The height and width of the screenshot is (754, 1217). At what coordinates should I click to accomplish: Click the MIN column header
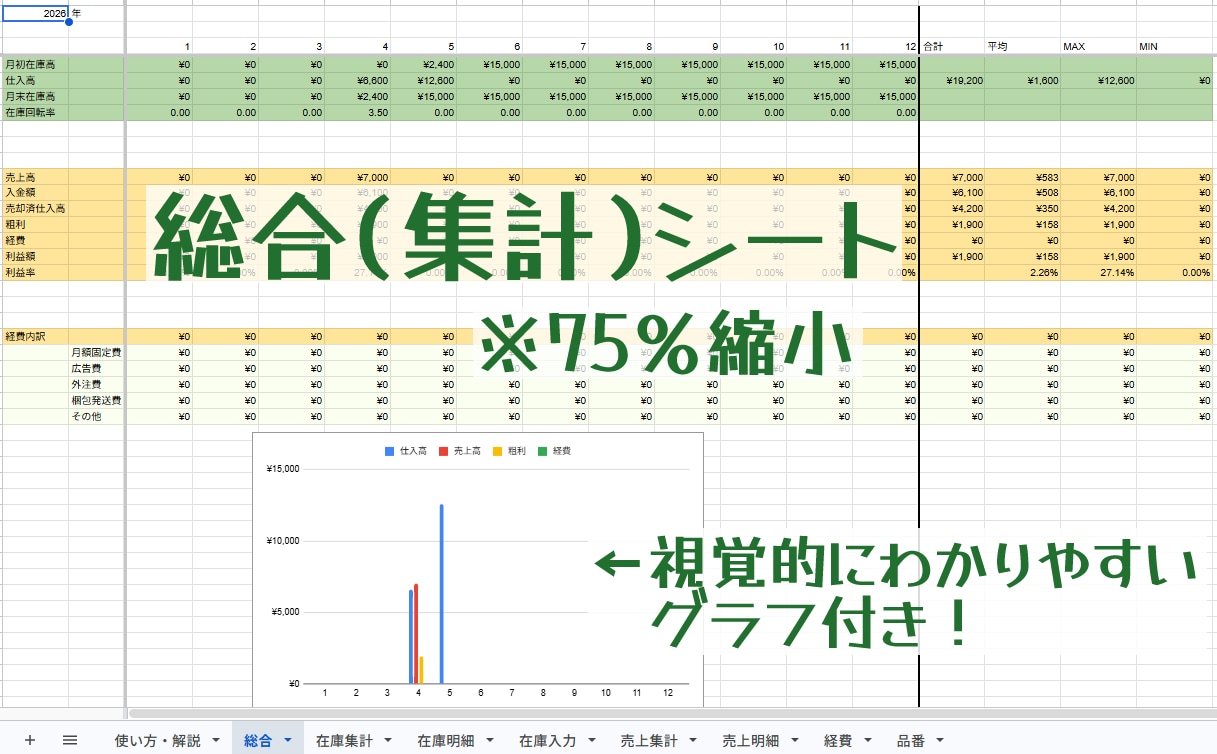click(1148, 47)
